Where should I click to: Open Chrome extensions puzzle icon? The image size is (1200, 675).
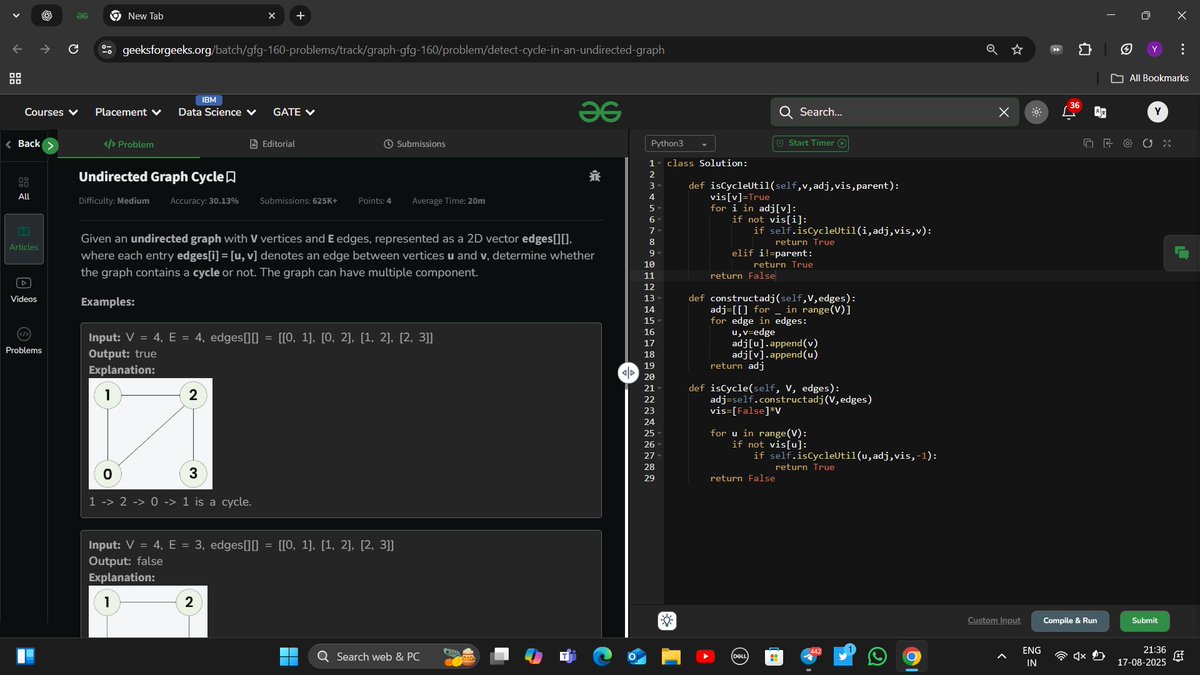[x=1085, y=49]
